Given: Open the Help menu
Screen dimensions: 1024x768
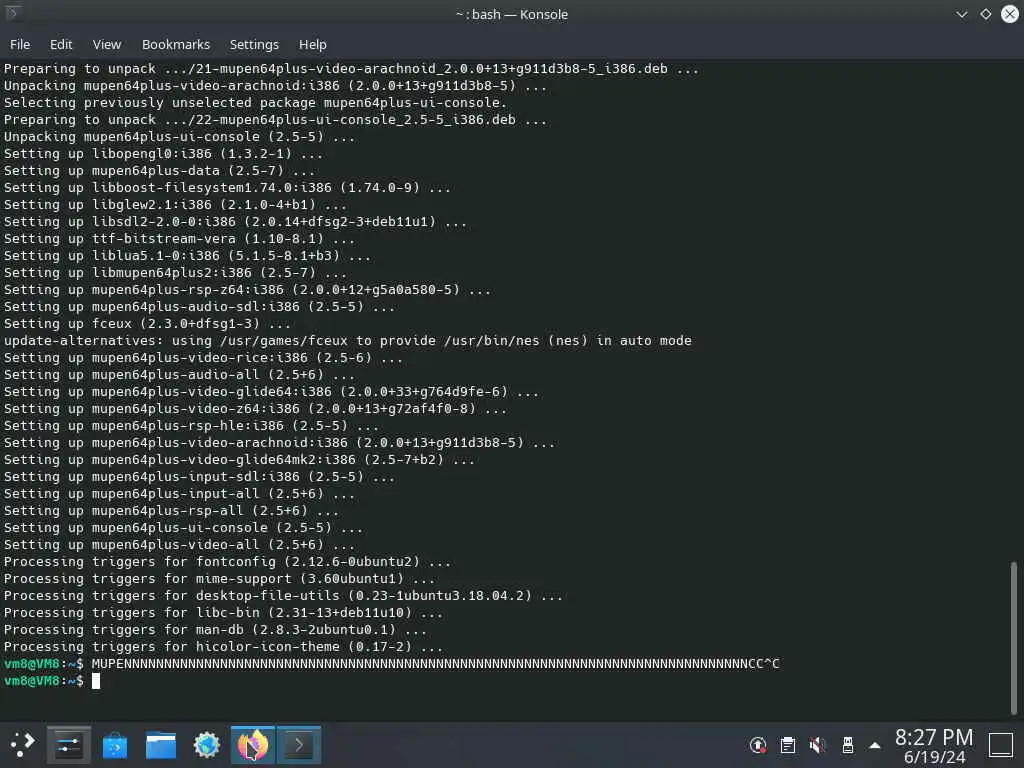Looking at the screenshot, I should tap(312, 44).
